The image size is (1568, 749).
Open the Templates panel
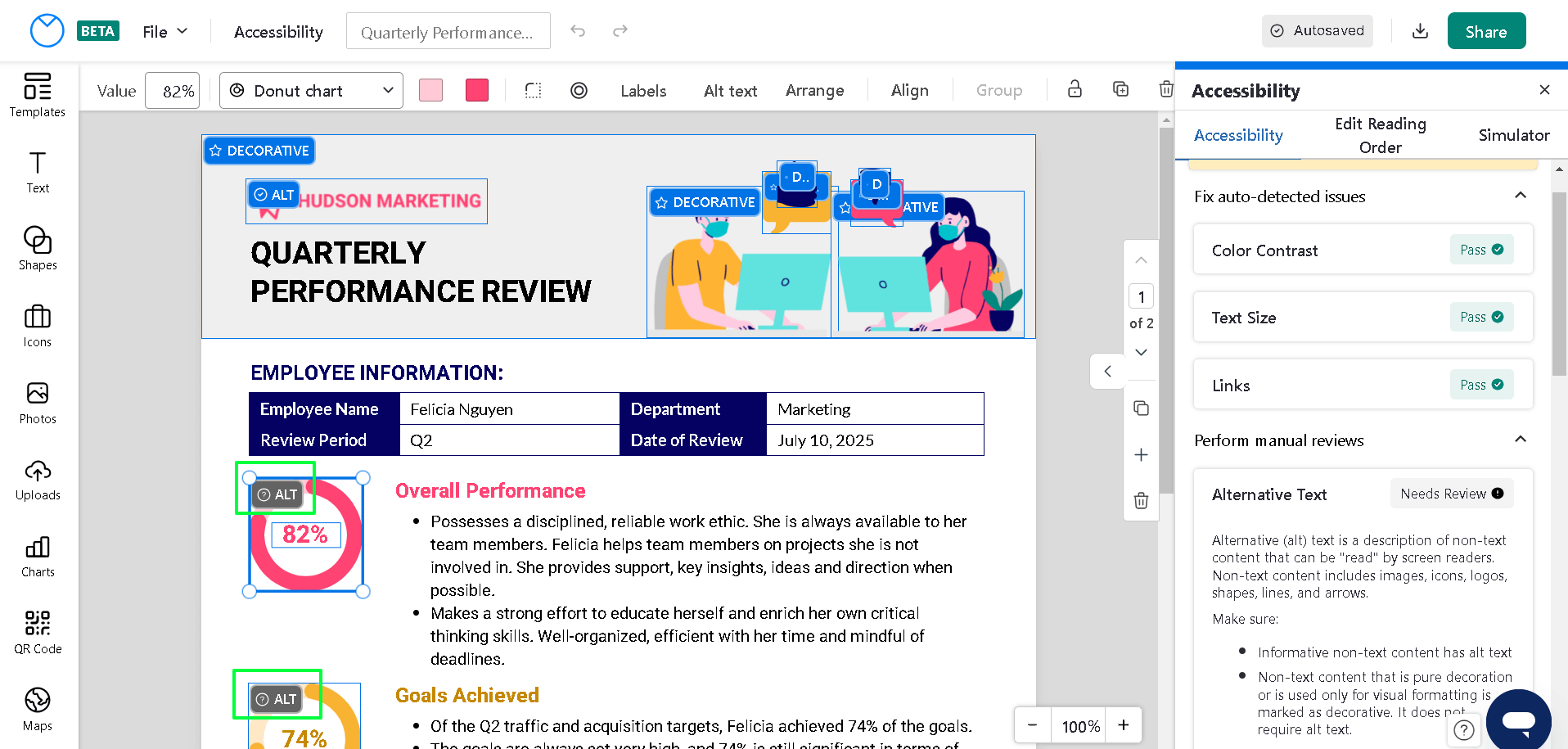point(38,97)
